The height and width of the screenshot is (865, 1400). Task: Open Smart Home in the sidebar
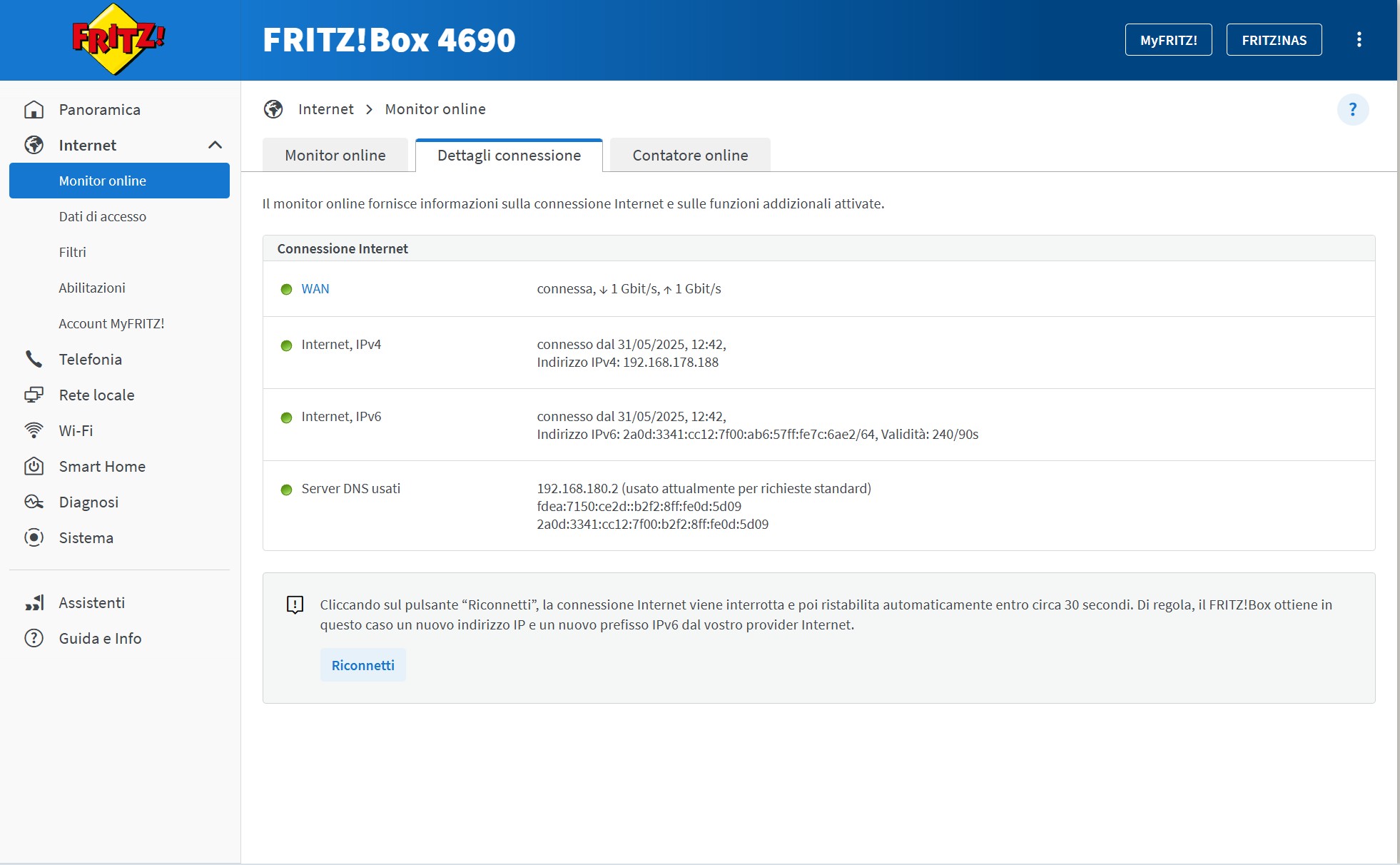coord(102,466)
